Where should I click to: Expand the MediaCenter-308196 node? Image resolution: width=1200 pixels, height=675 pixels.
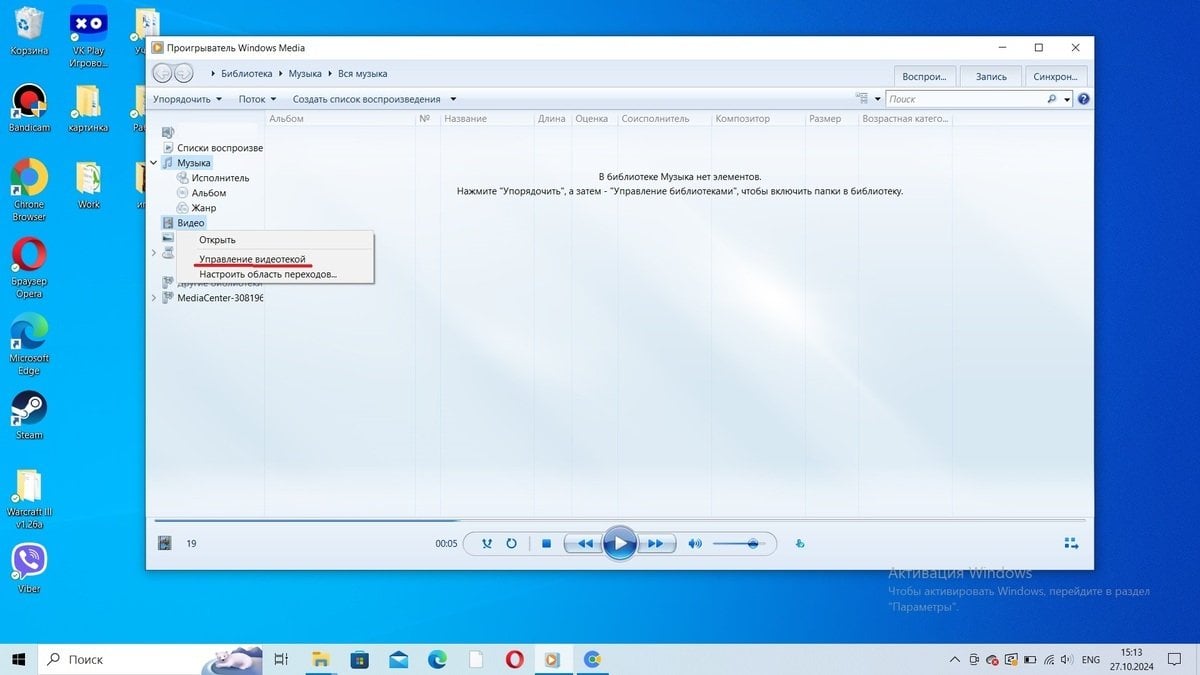(x=153, y=298)
